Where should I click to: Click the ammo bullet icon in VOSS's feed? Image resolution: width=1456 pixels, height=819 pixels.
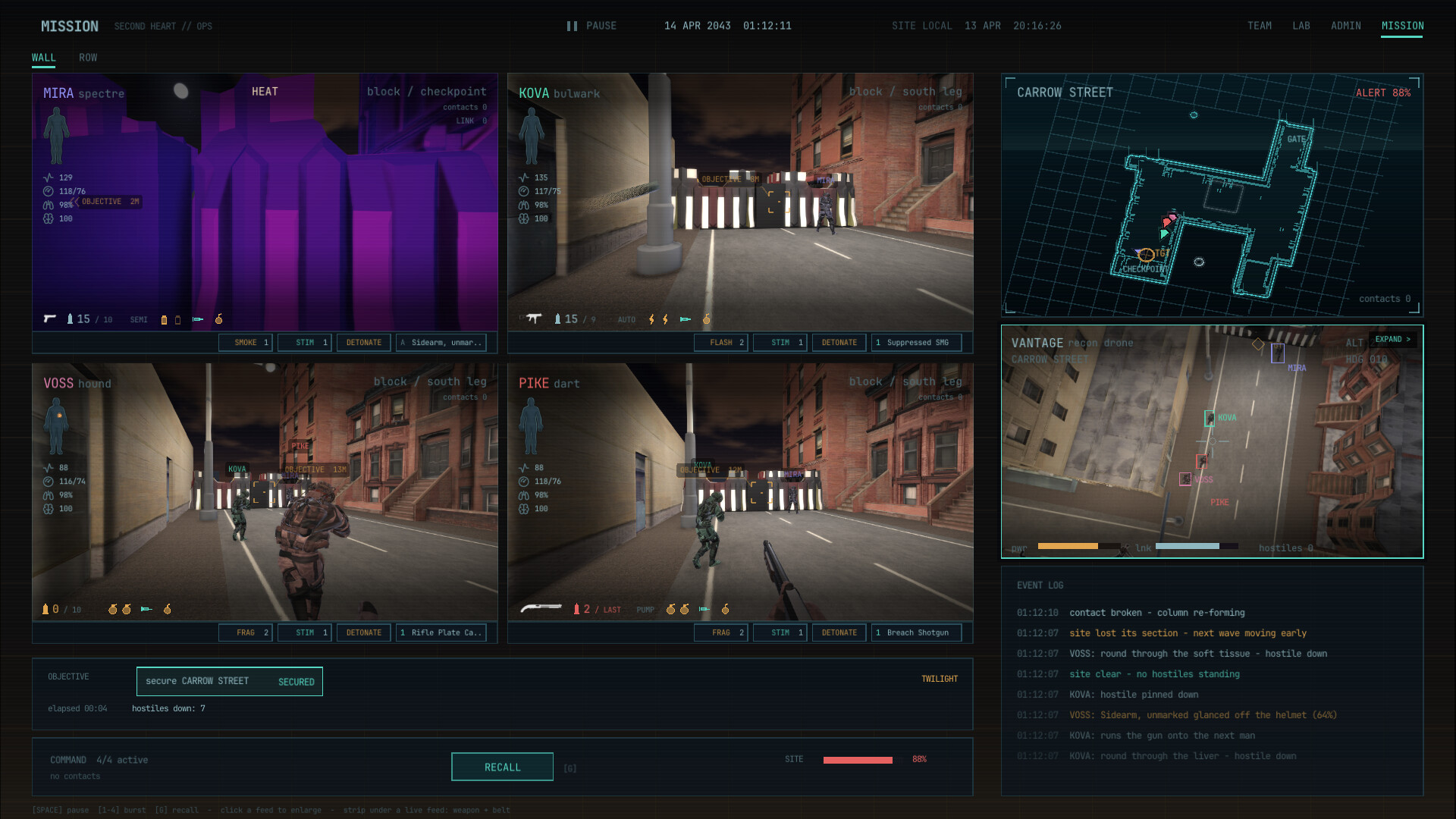click(45, 609)
